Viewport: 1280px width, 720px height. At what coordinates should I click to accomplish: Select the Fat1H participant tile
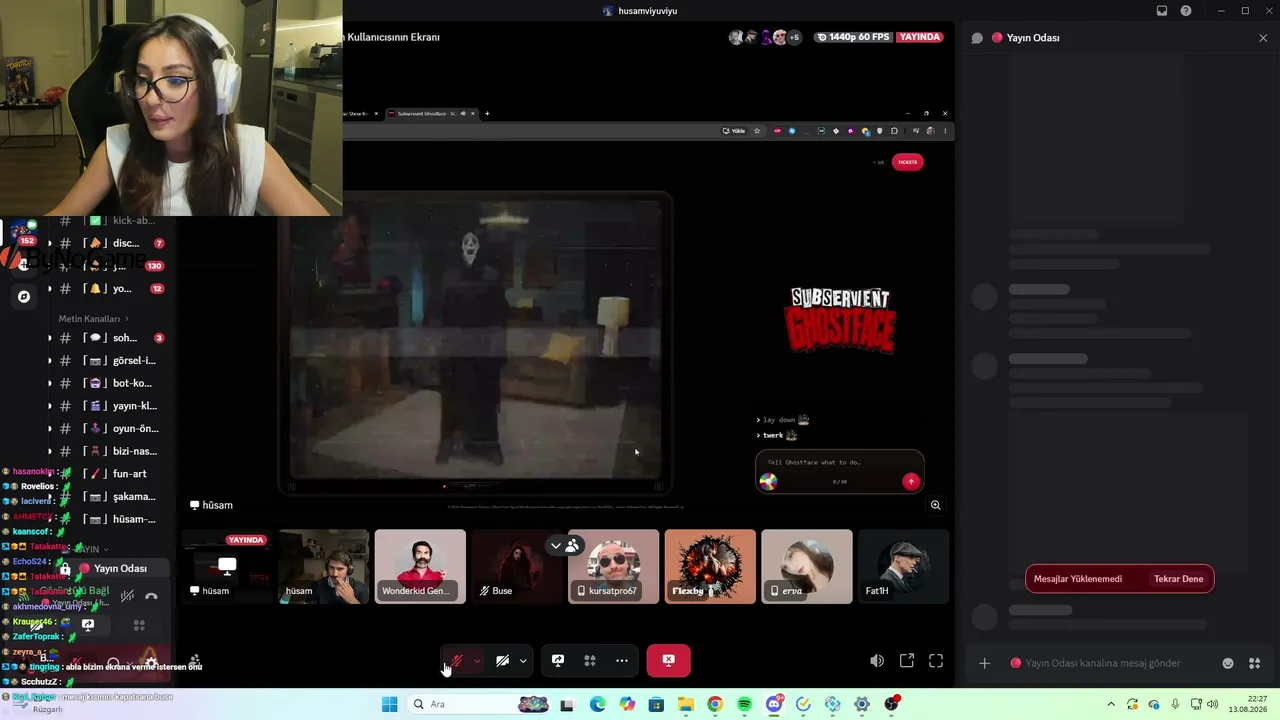(x=903, y=566)
